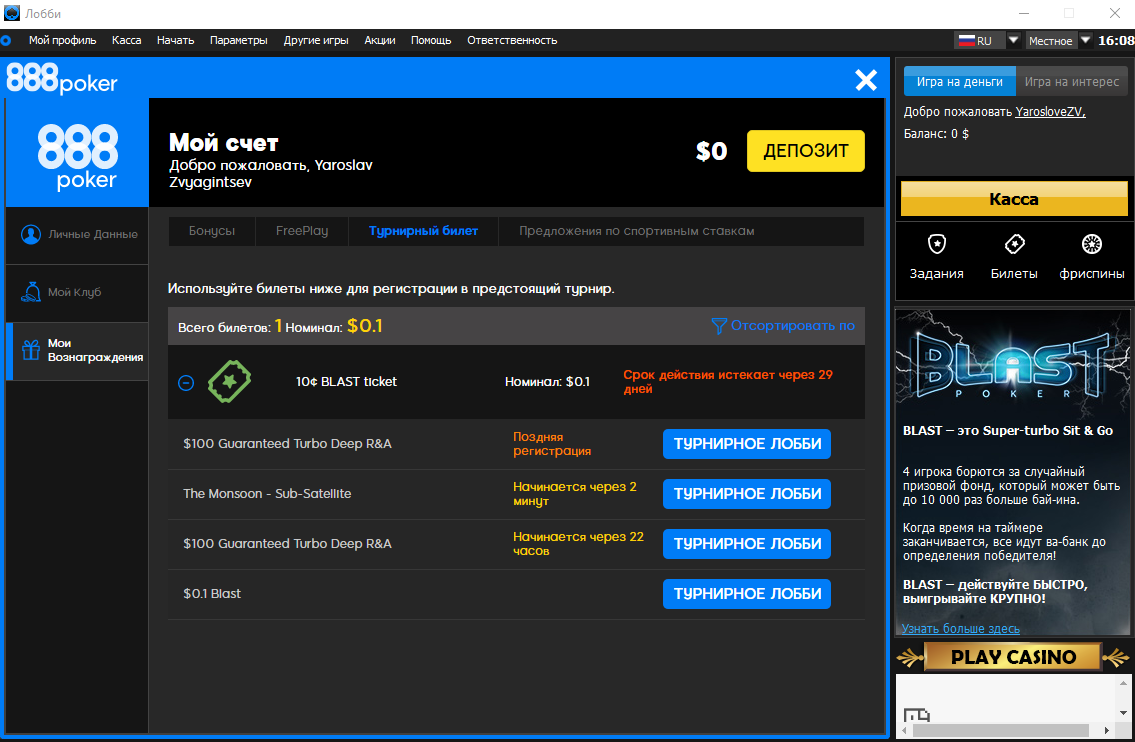Open tournament lobby for The Monsoon Sub-Satellite
1135x742 pixels.
coord(747,494)
